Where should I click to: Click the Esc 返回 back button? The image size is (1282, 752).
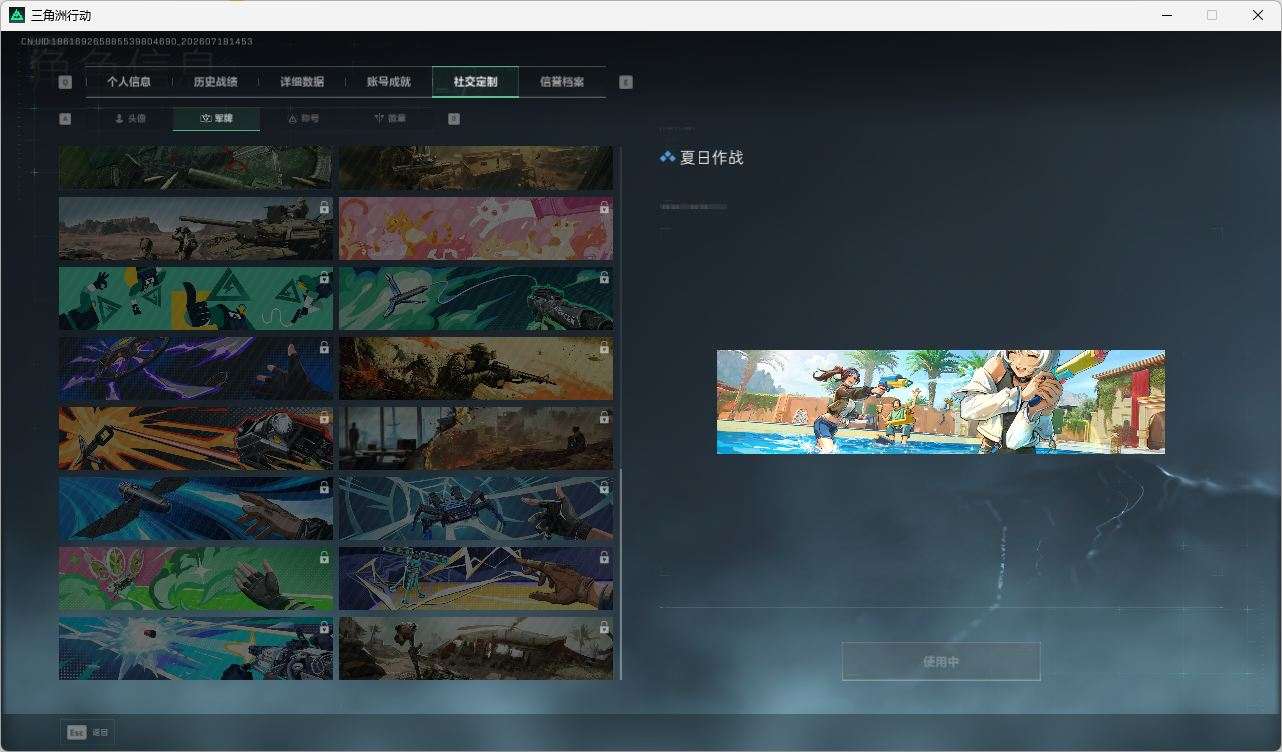pos(88,732)
